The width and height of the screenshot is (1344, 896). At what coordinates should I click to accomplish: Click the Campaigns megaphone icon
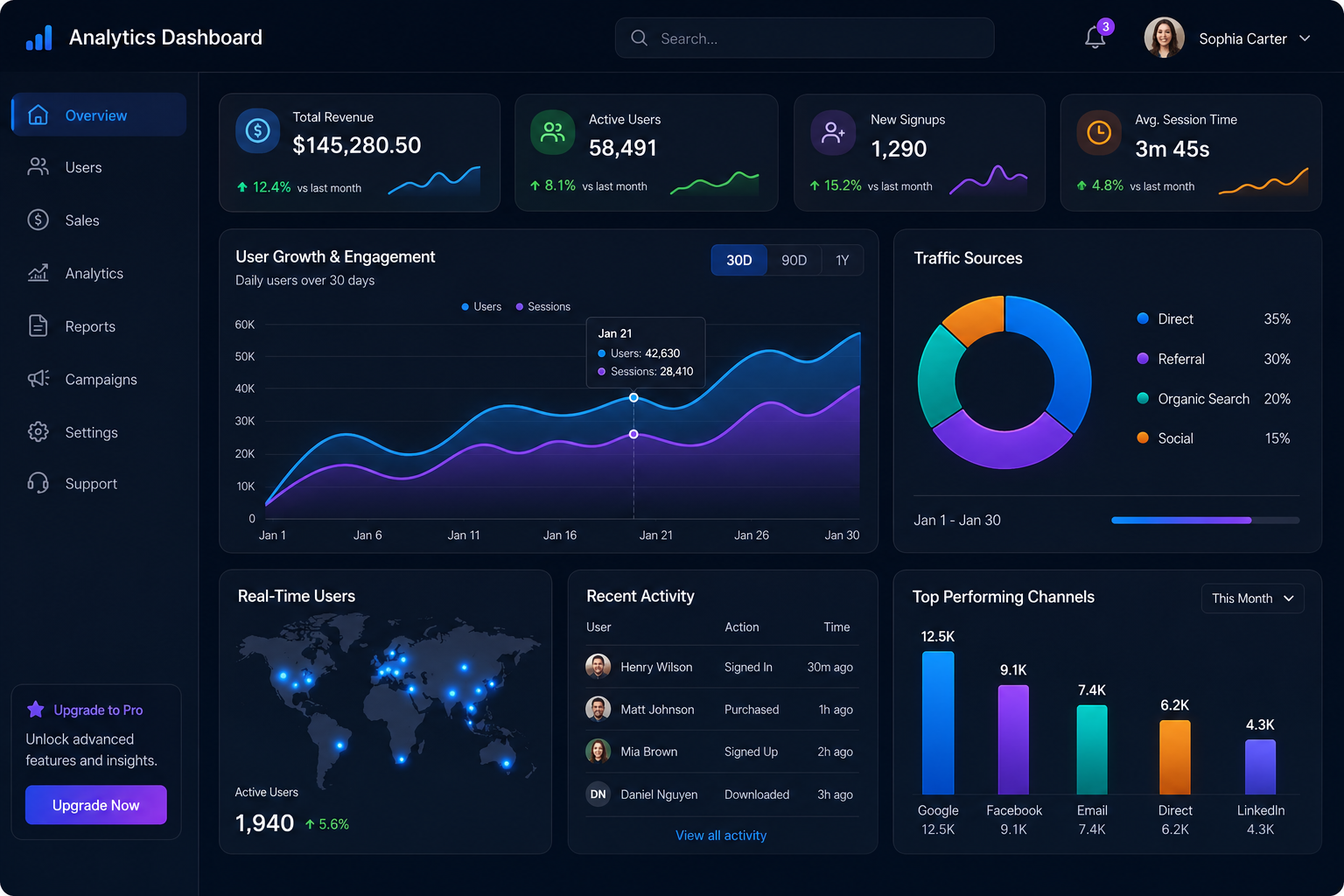[38, 379]
